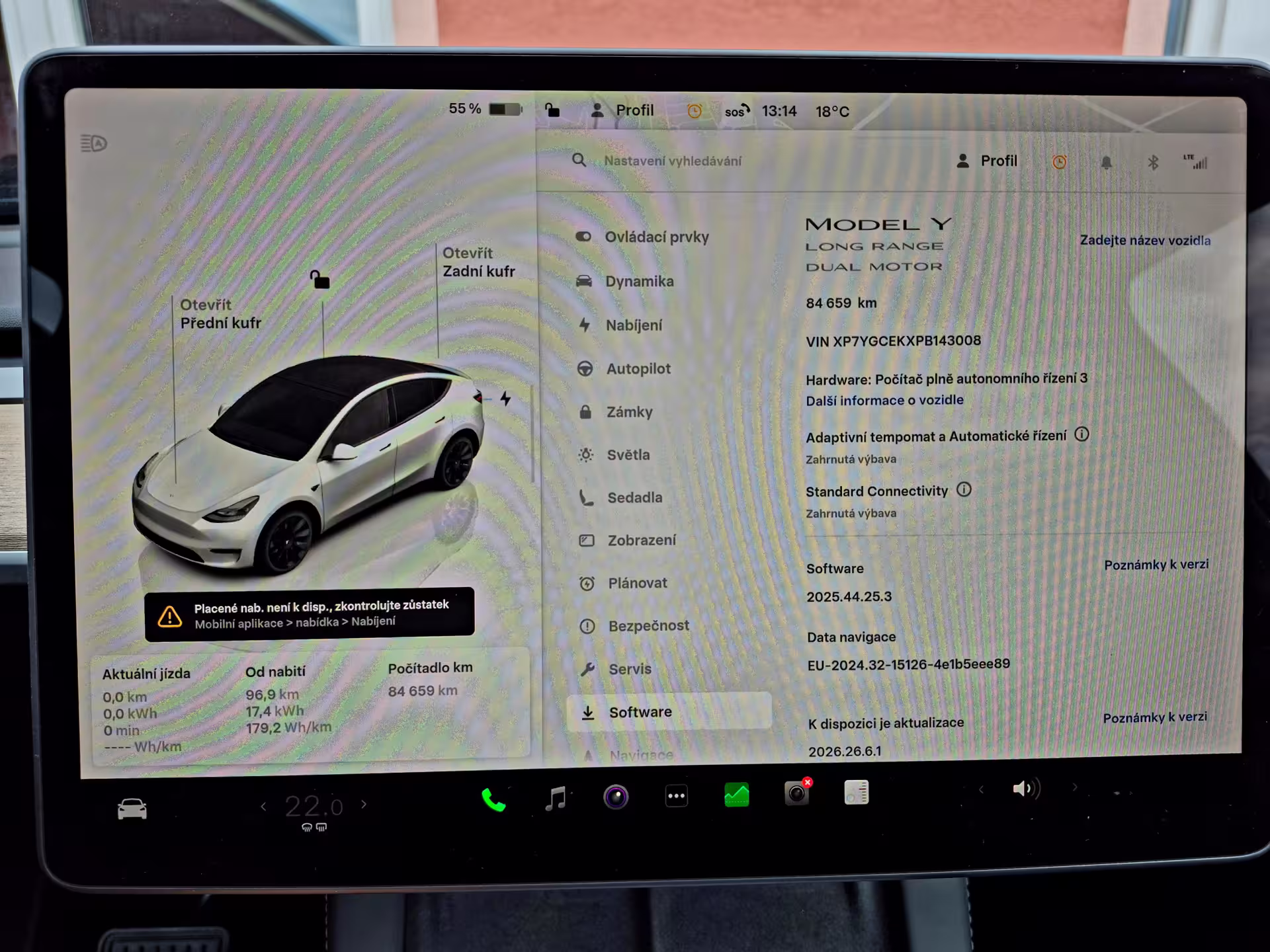Toggle the lock status icon in status bar

(x=552, y=110)
